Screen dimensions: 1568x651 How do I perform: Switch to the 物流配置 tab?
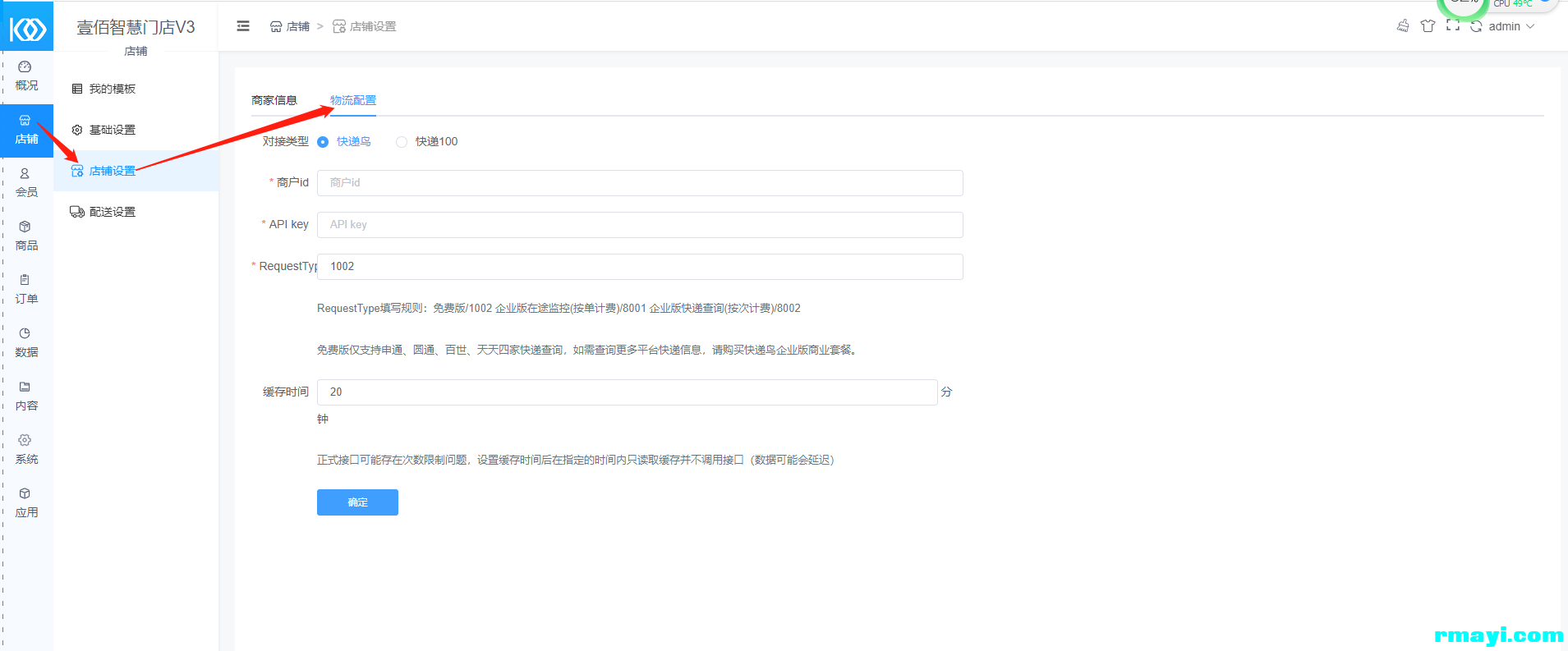click(x=353, y=100)
